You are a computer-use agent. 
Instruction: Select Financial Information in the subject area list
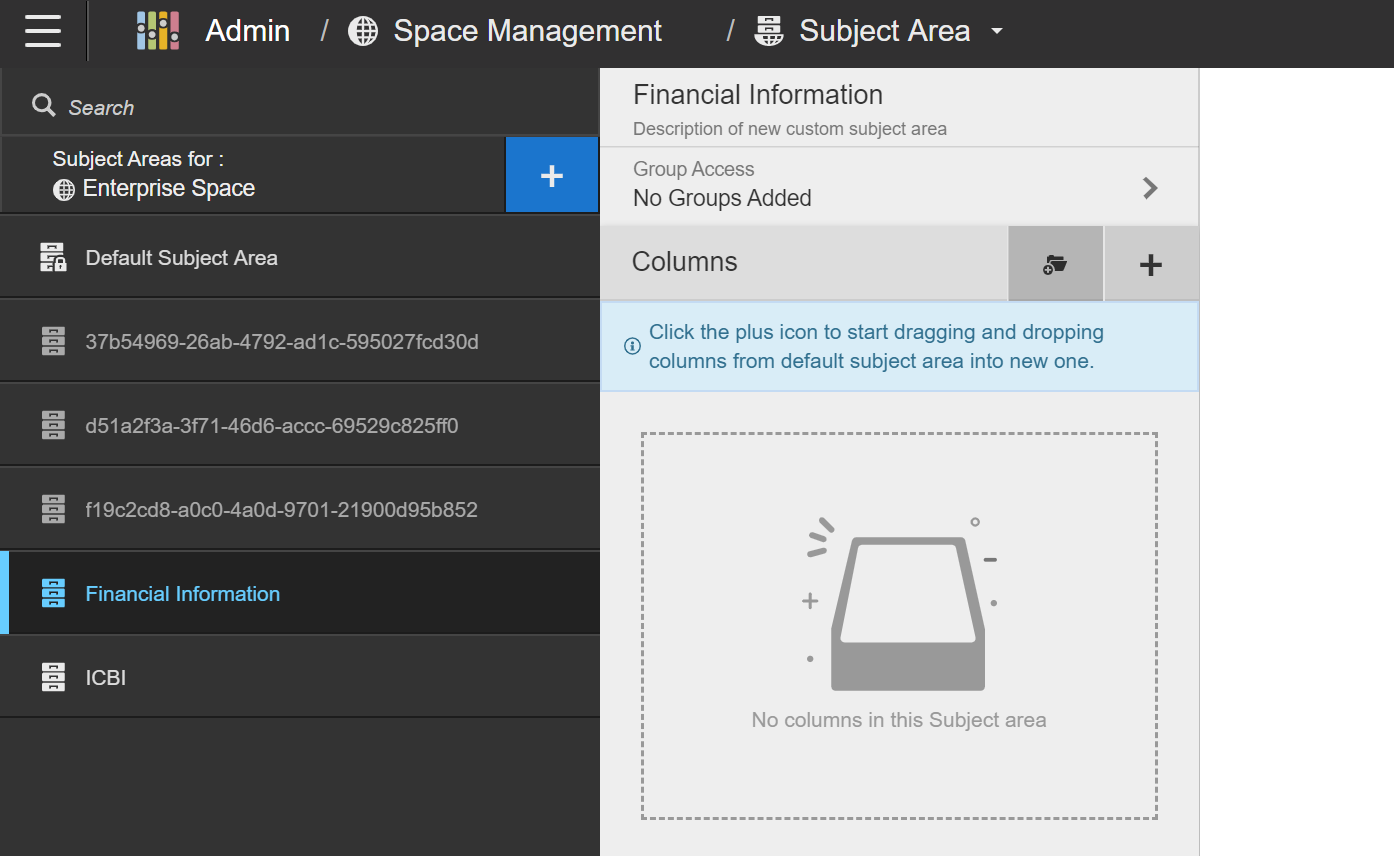pos(300,593)
